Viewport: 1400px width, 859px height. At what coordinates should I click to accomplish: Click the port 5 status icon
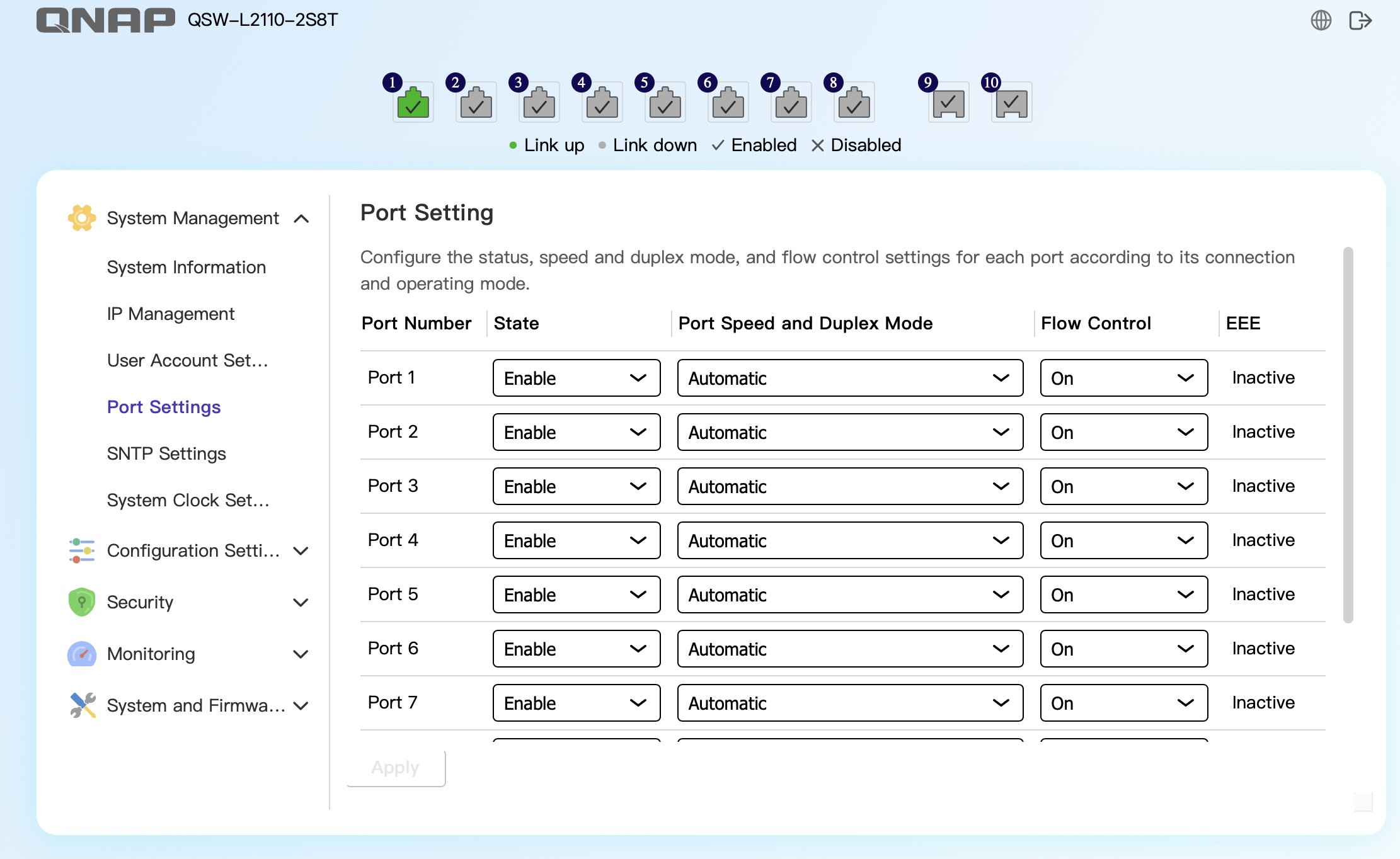pyautogui.click(x=665, y=103)
